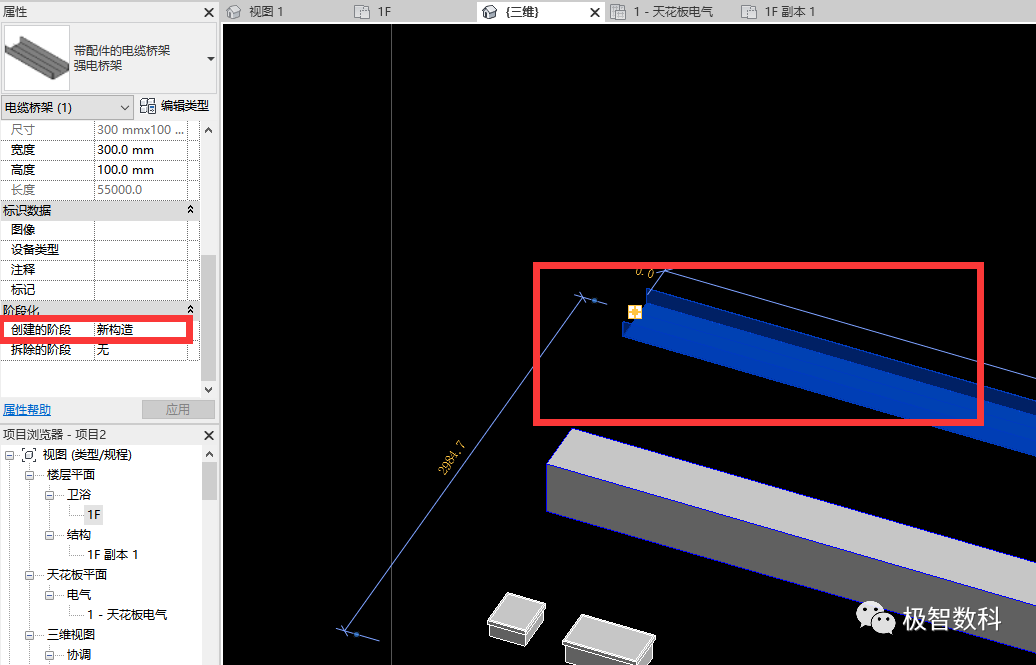1036x665 pixels.
Task: Collapse the 标识数据 section
Action: (x=191, y=210)
